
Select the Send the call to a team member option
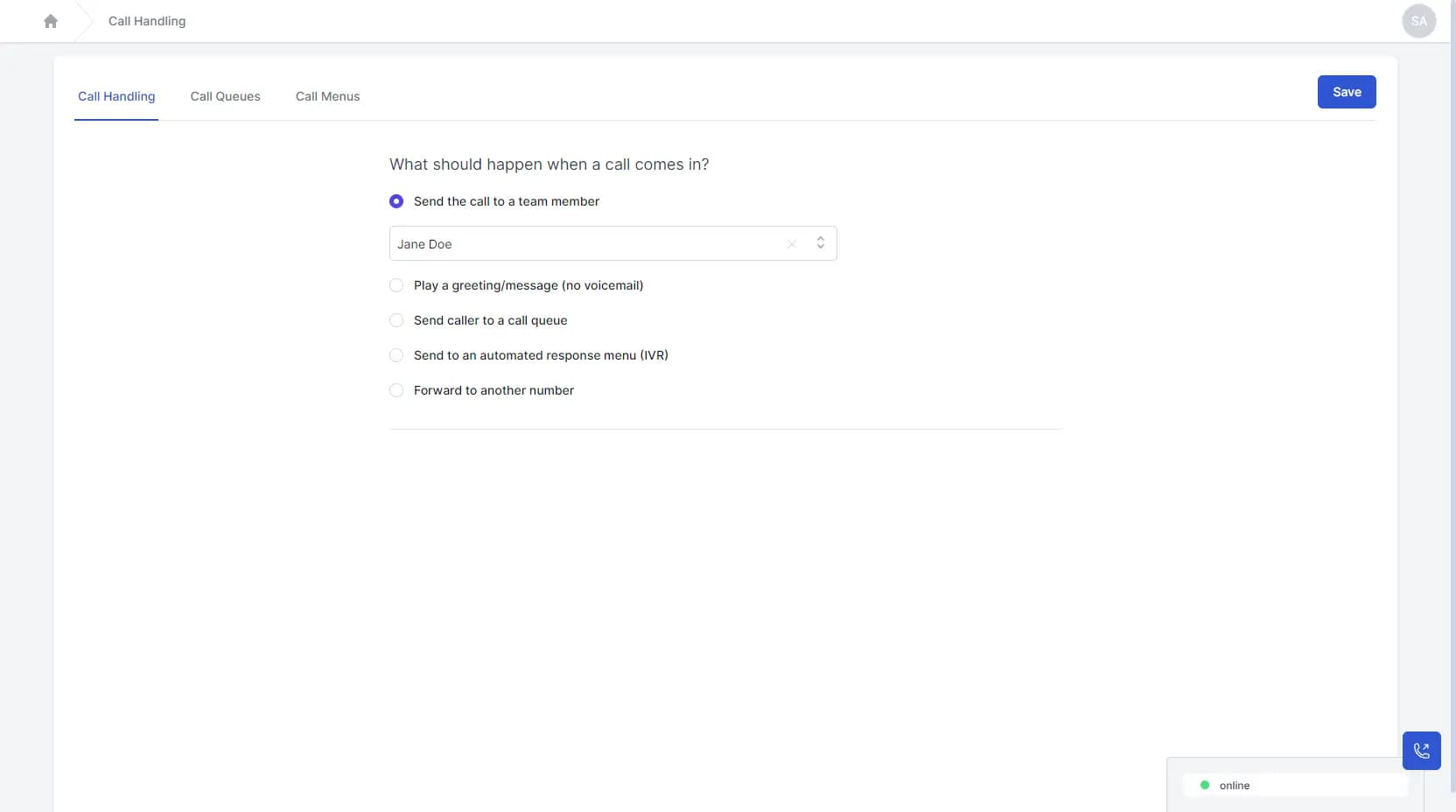coord(396,201)
